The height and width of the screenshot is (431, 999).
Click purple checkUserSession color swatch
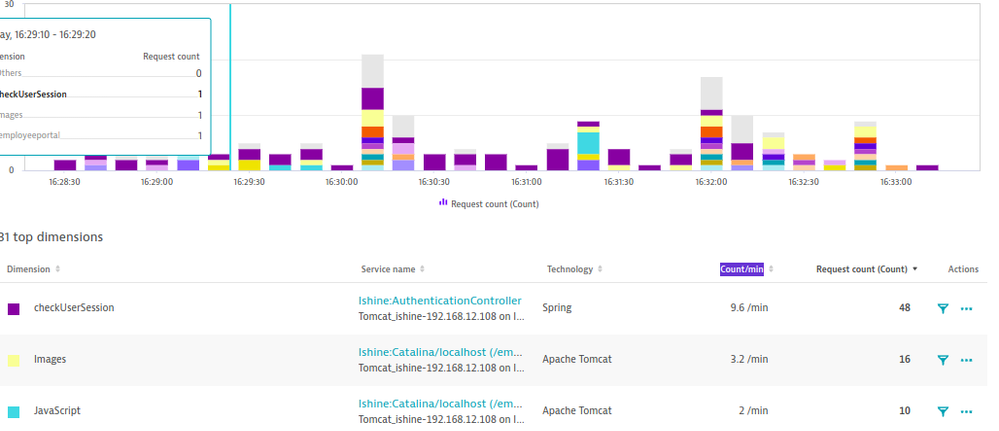tap(13, 309)
